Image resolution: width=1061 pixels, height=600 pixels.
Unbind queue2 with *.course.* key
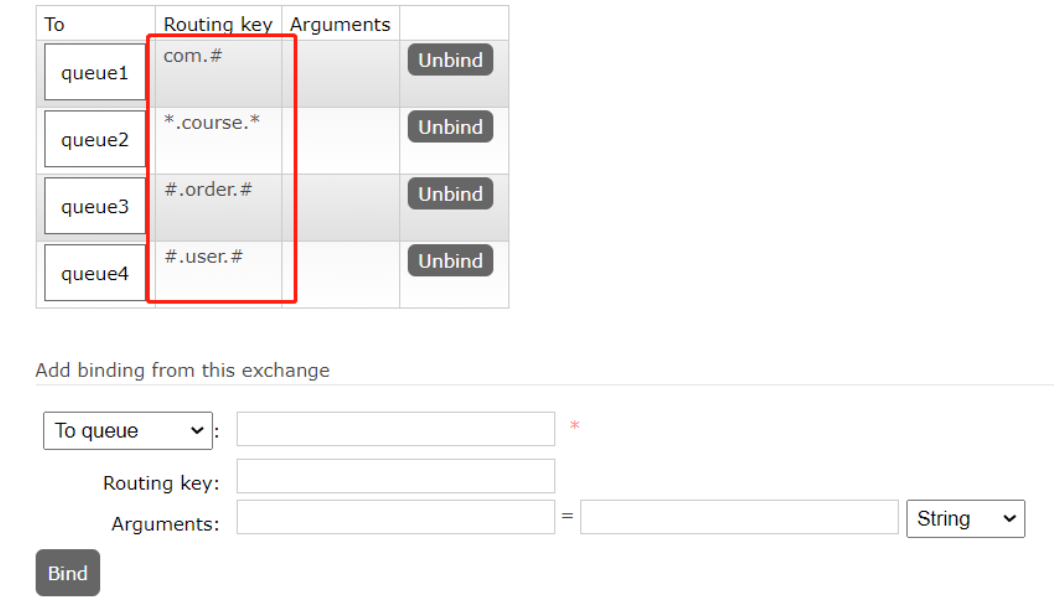pyautogui.click(x=450, y=126)
